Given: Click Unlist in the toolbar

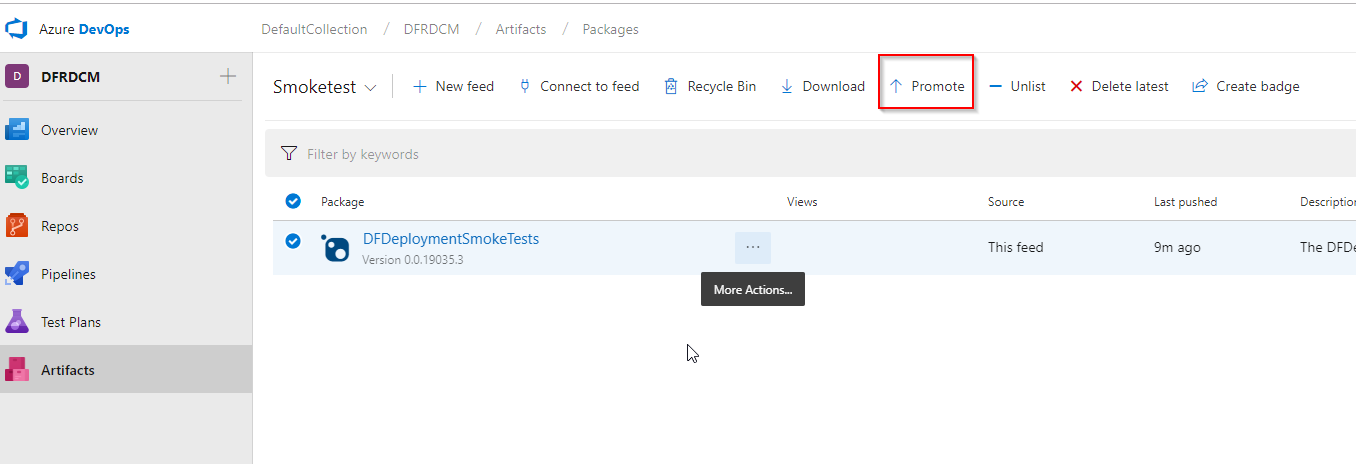Looking at the screenshot, I should (x=1017, y=87).
